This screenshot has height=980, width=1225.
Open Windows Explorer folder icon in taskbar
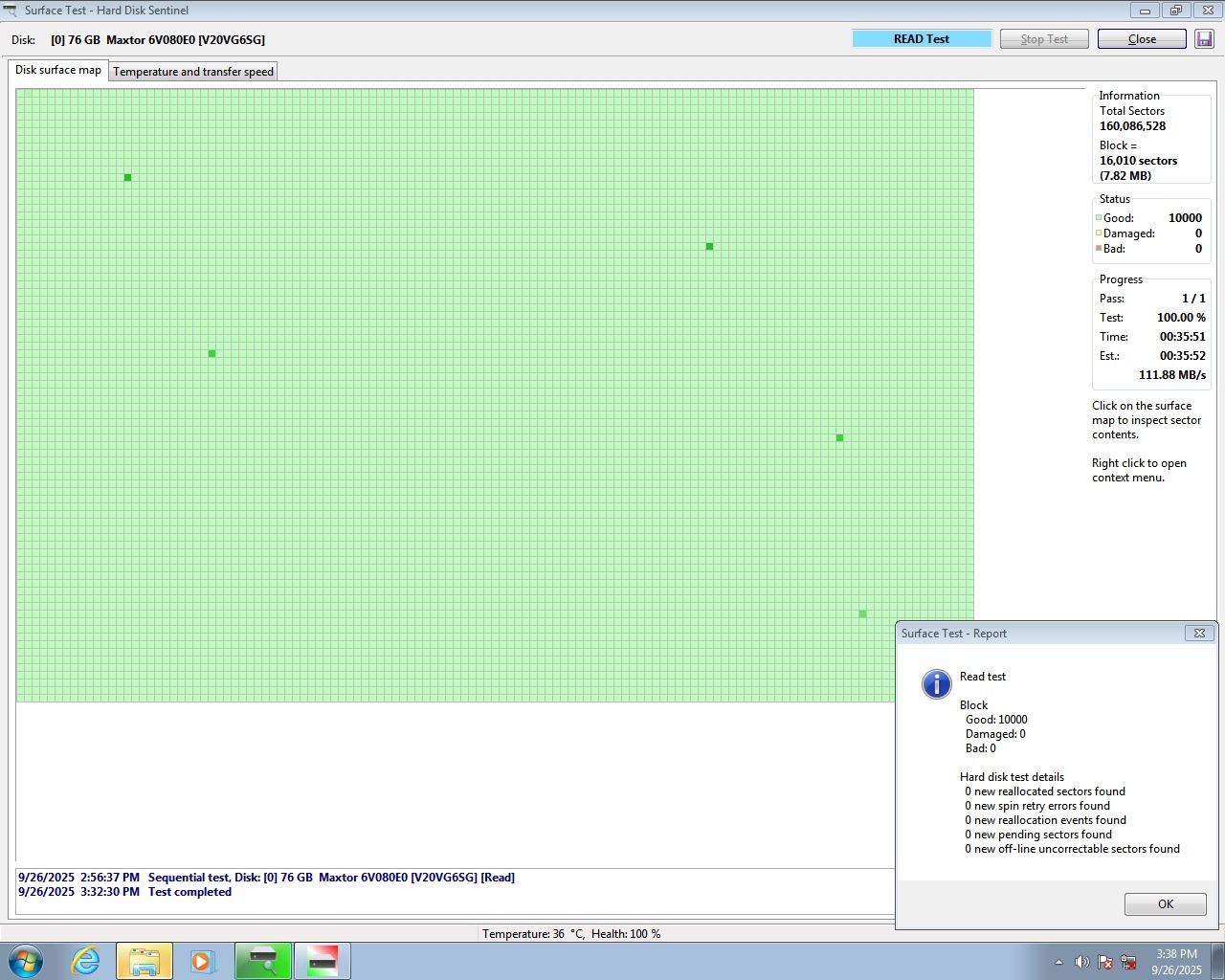pyautogui.click(x=145, y=961)
